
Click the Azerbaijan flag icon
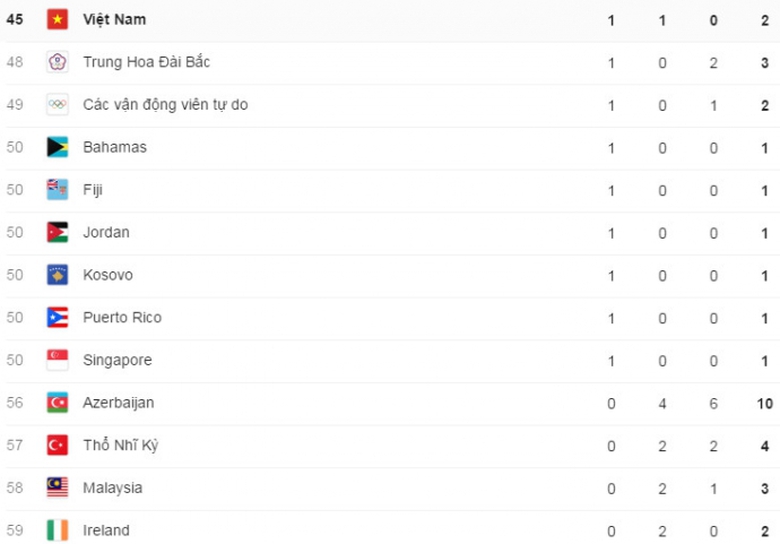[x=57, y=403]
